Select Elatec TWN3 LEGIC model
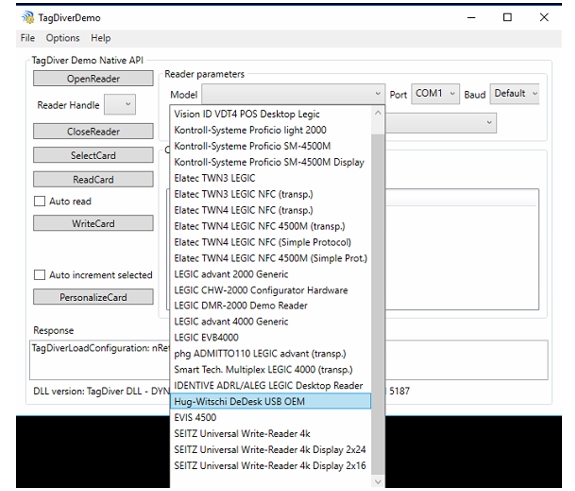 [271, 178]
